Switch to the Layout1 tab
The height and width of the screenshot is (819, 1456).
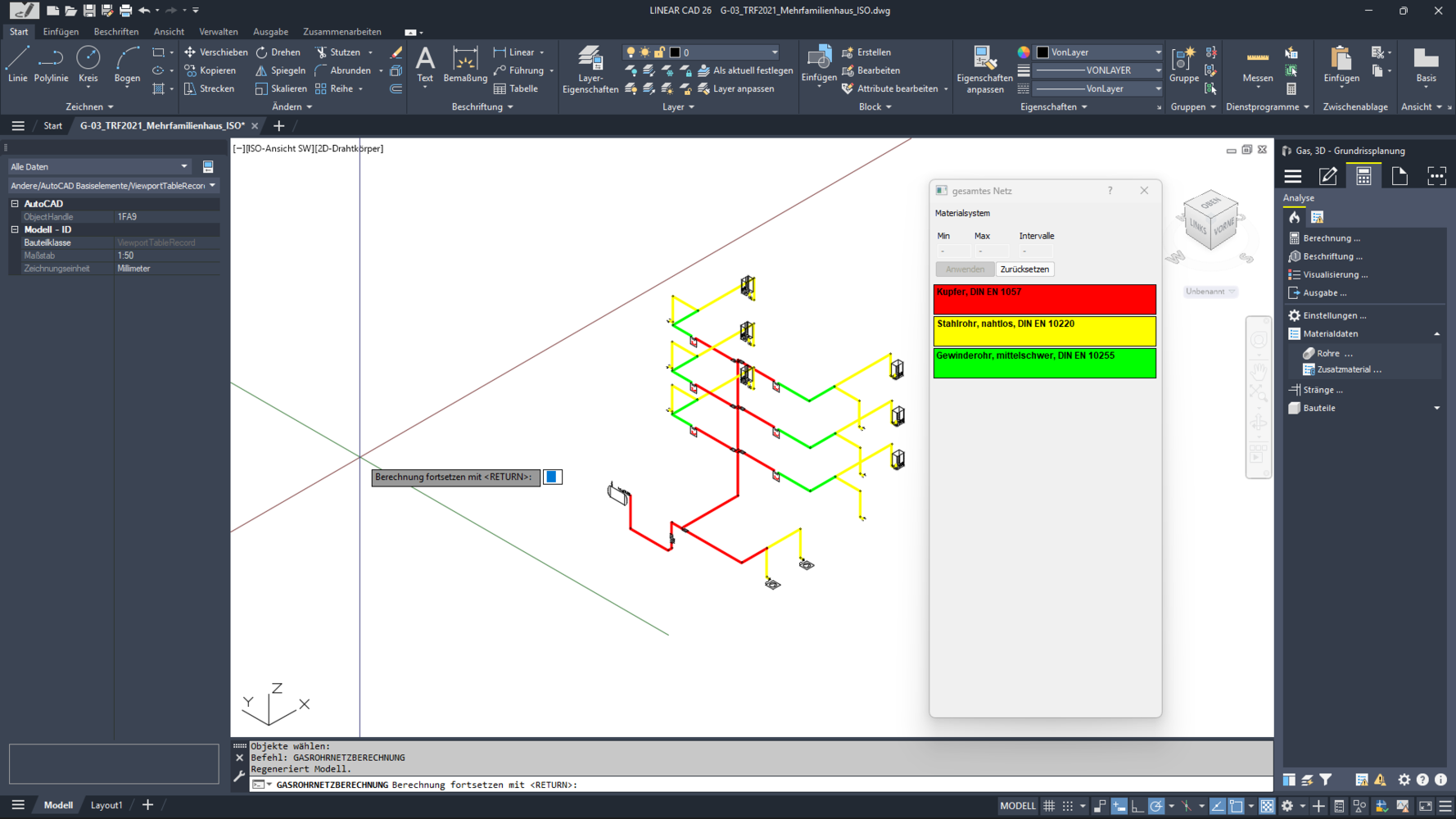tap(106, 805)
